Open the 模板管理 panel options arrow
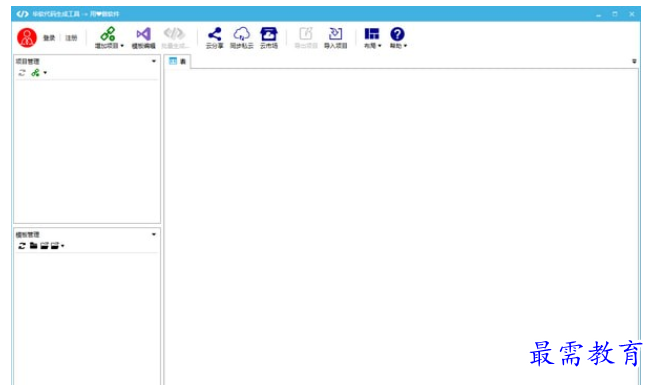This screenshot has width=651, height=385. 154,234
